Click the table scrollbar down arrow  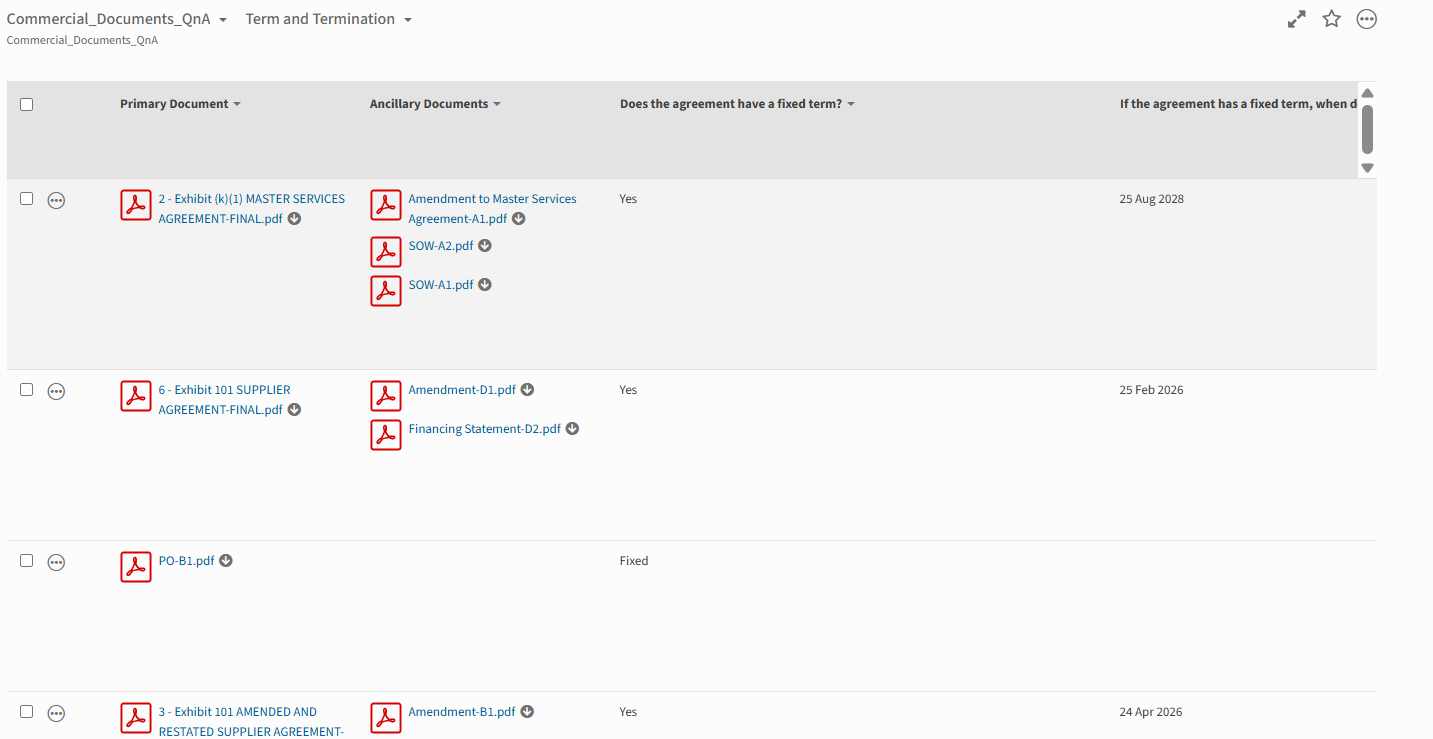click(1367, 168)
